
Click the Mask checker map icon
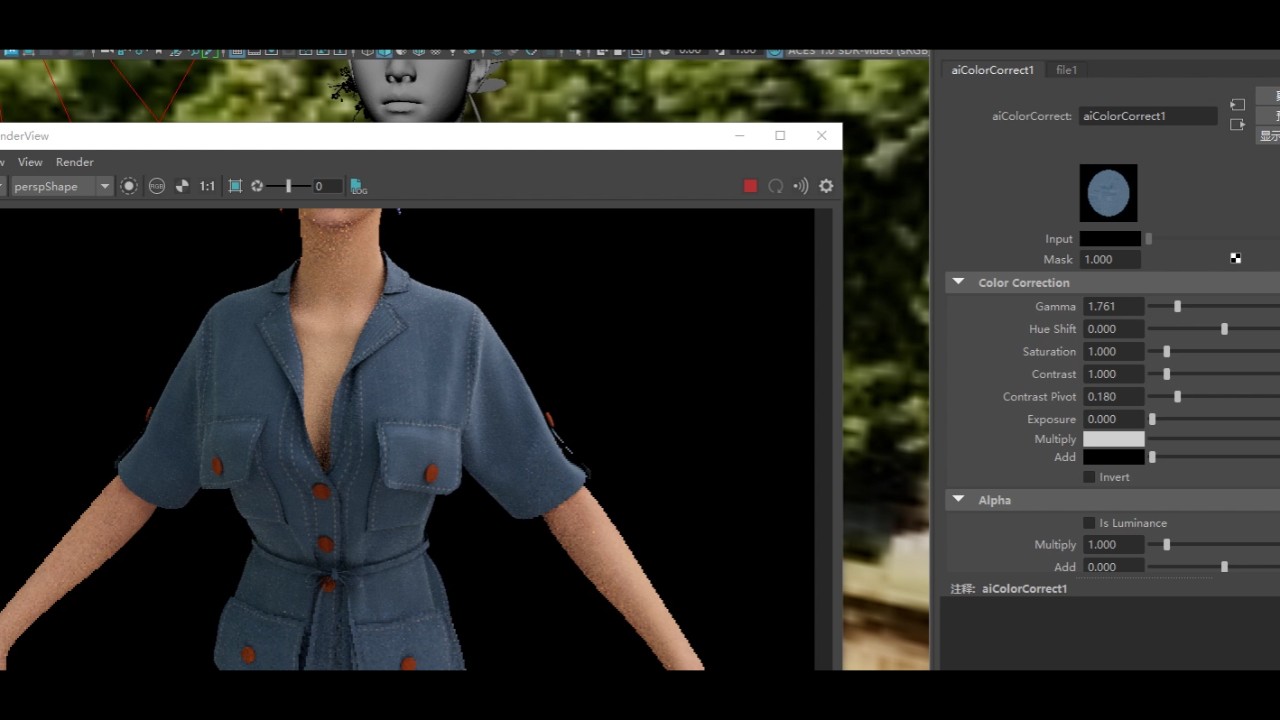1236,259
